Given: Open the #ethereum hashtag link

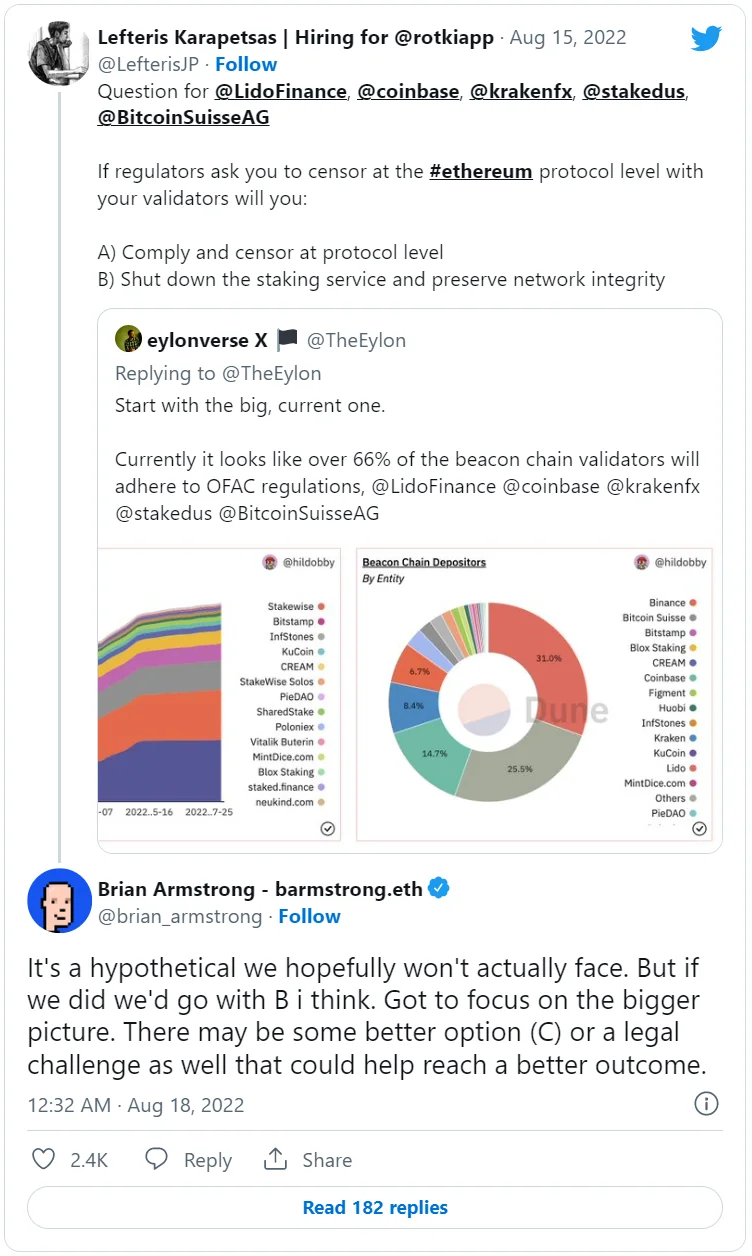Looking at the screenshot, I should pyautogui.click(x=481, y=171).
